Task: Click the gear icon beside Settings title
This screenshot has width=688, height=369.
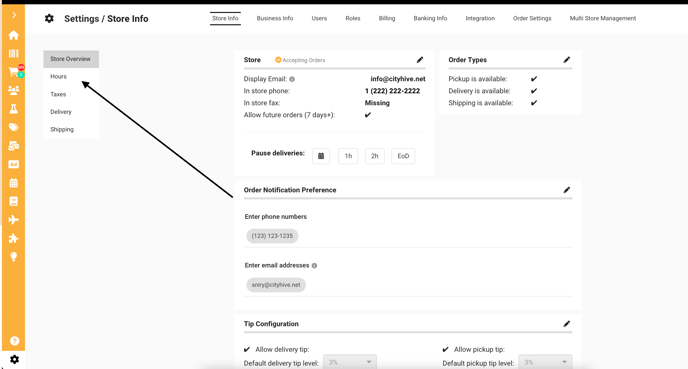Action: (x=49, y=18)
